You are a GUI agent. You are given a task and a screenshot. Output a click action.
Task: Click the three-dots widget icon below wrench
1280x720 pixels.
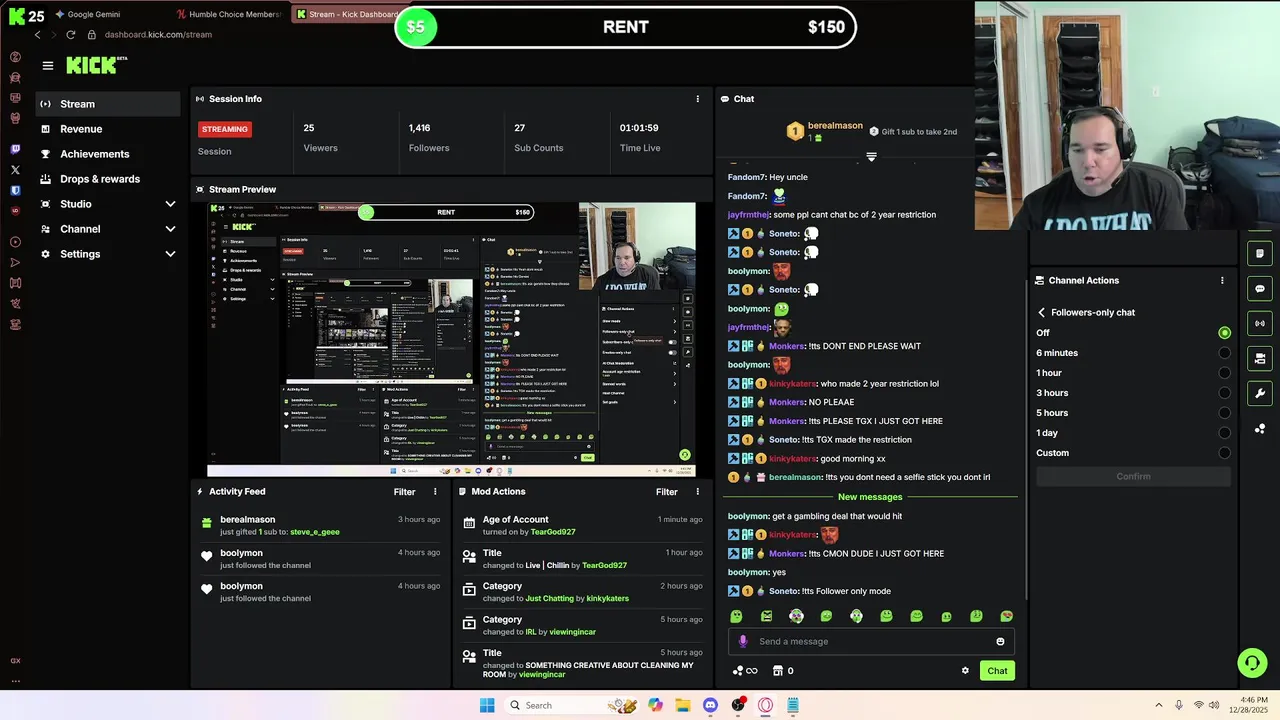(1260, 429)
